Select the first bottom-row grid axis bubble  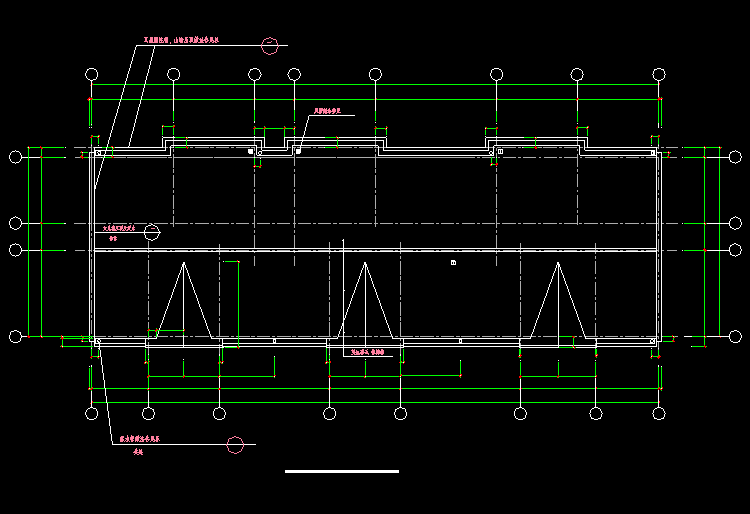[91, 413]
